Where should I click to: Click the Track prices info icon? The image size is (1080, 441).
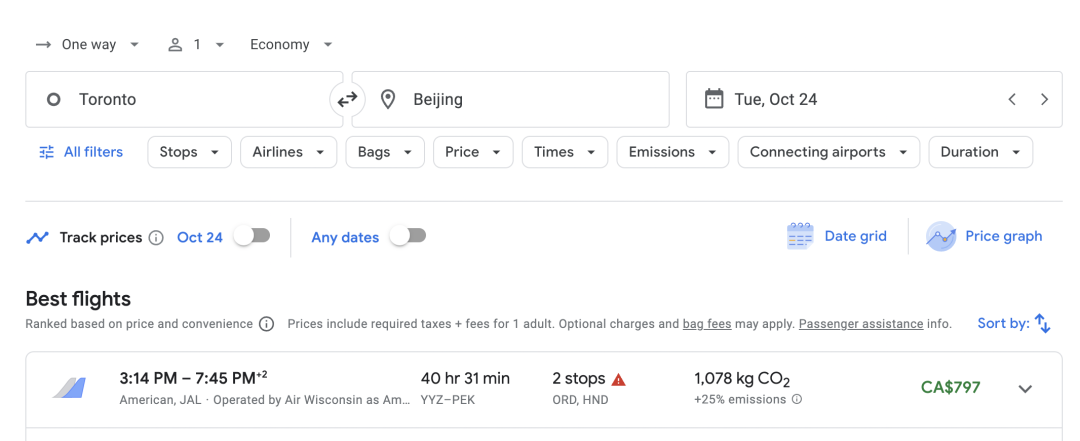[156, 238]
